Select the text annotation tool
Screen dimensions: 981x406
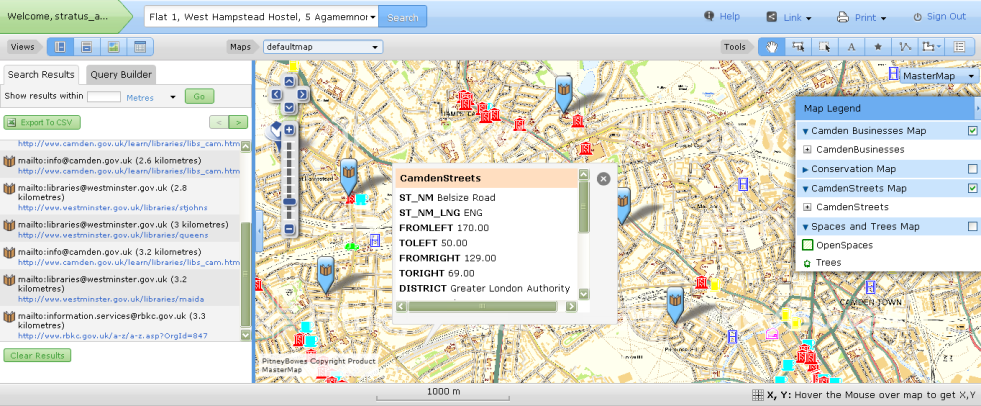851,46
